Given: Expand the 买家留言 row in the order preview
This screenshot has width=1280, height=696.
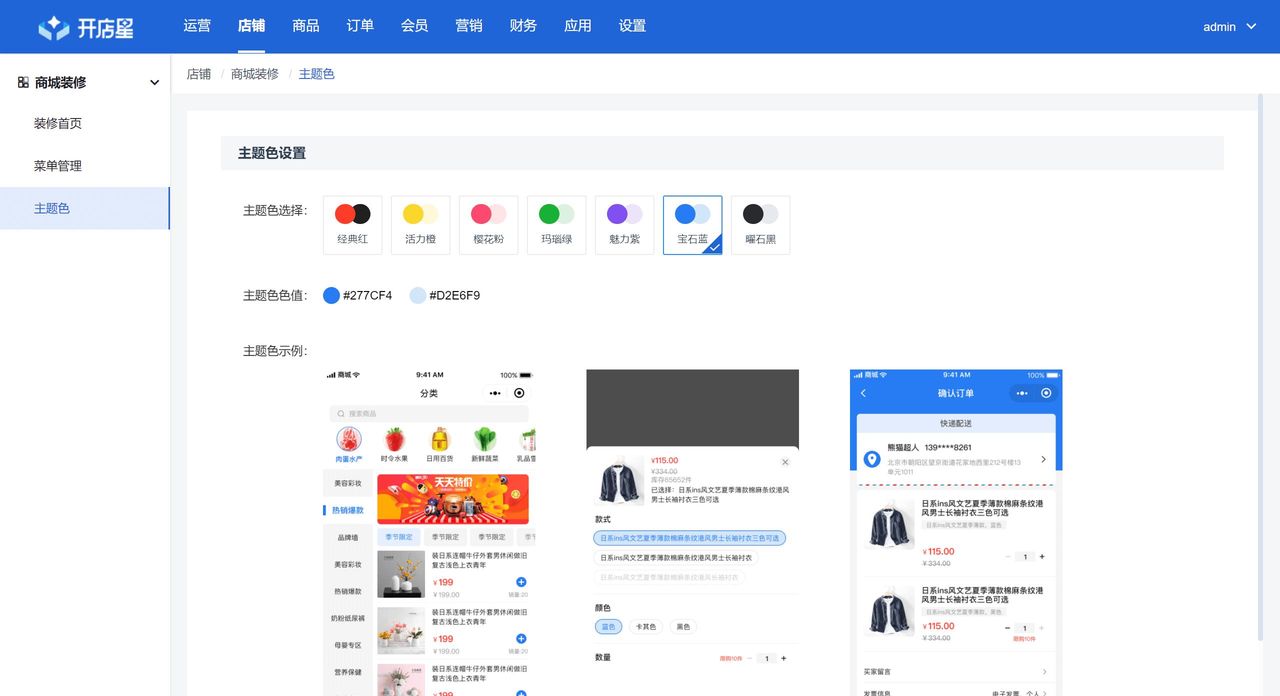Looking at the screenshot, I should click(1044, 671).
